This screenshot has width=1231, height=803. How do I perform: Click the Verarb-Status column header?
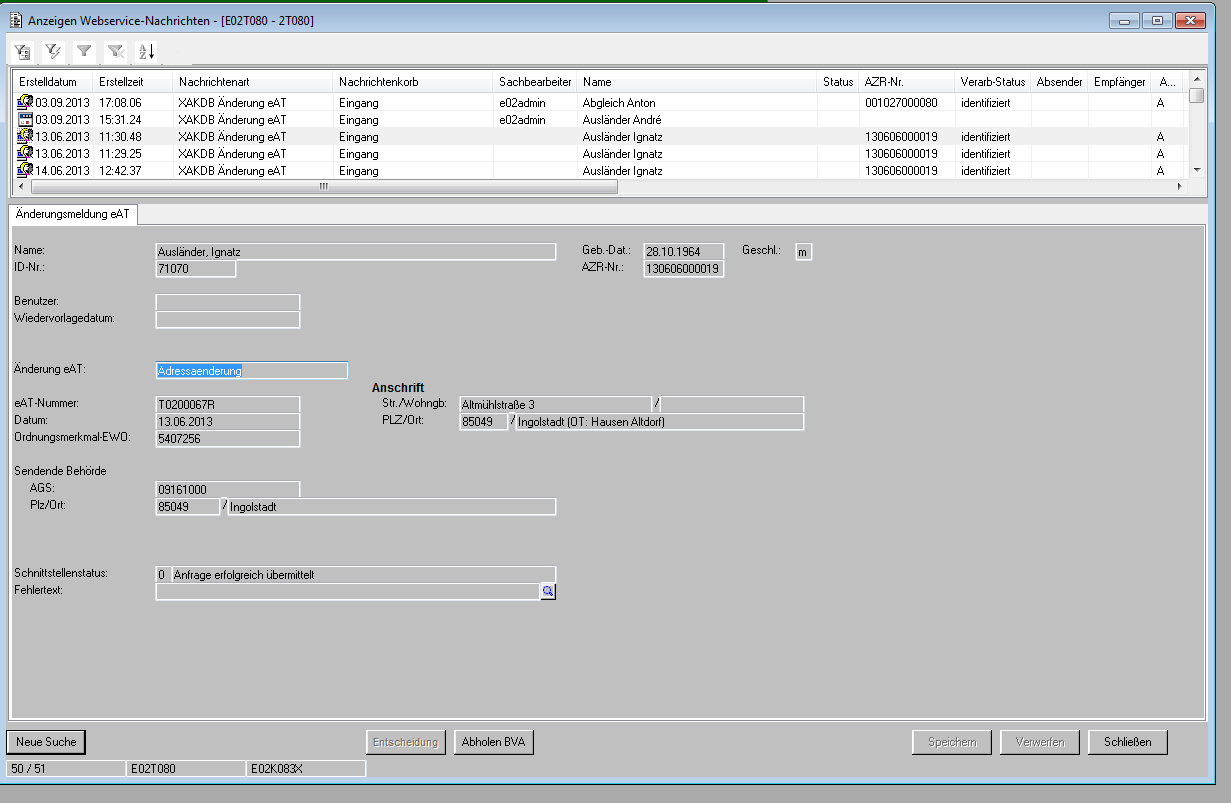coord(992,82)
